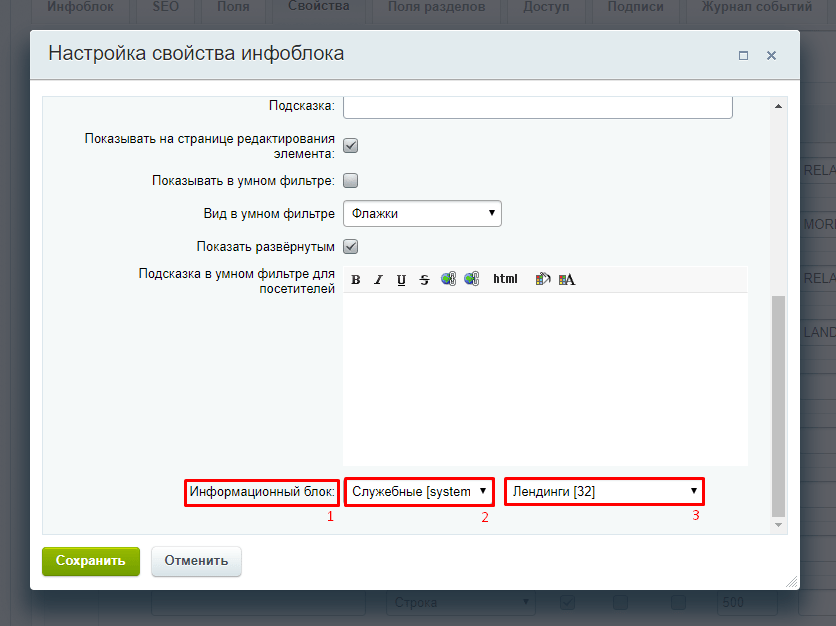
Task: Remove a hyperlink with the unlink icon
Action: pyautogui.click(x=471, y=279)
